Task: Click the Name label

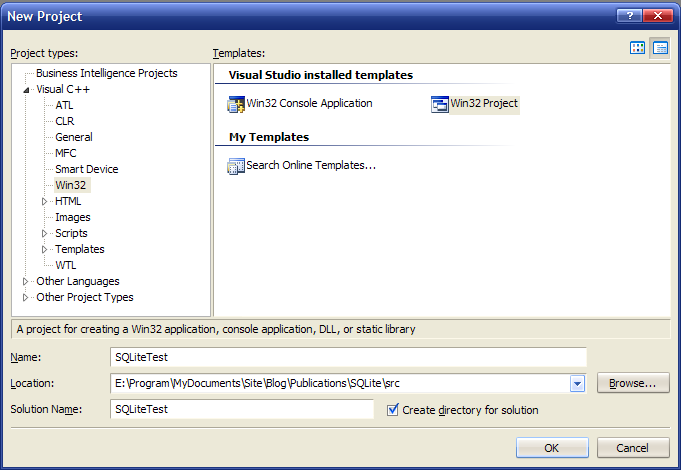Action: coord(26,357)
